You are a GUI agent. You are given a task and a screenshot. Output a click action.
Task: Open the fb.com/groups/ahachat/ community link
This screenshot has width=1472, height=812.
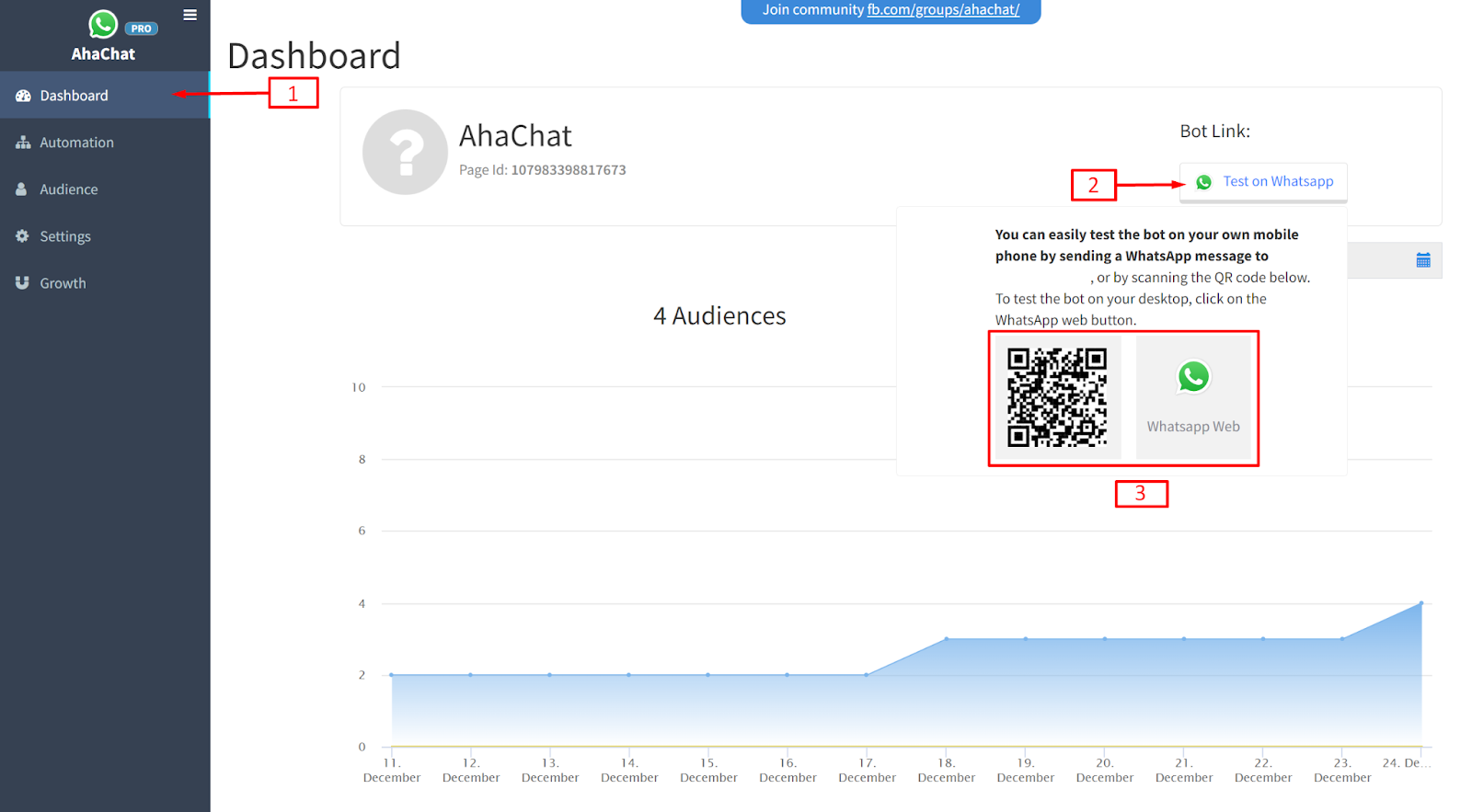click(x=943, y=10)
